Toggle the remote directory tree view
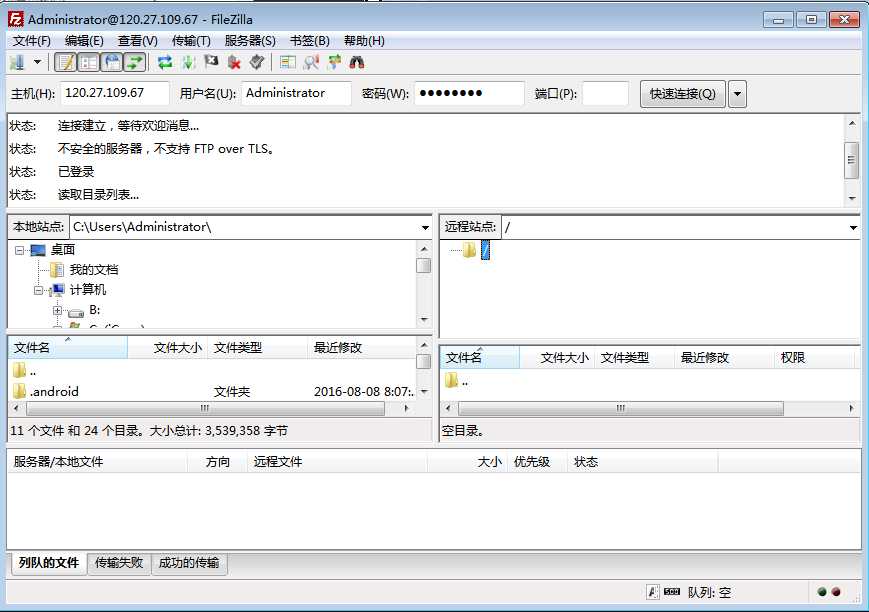 pos(112,62)
